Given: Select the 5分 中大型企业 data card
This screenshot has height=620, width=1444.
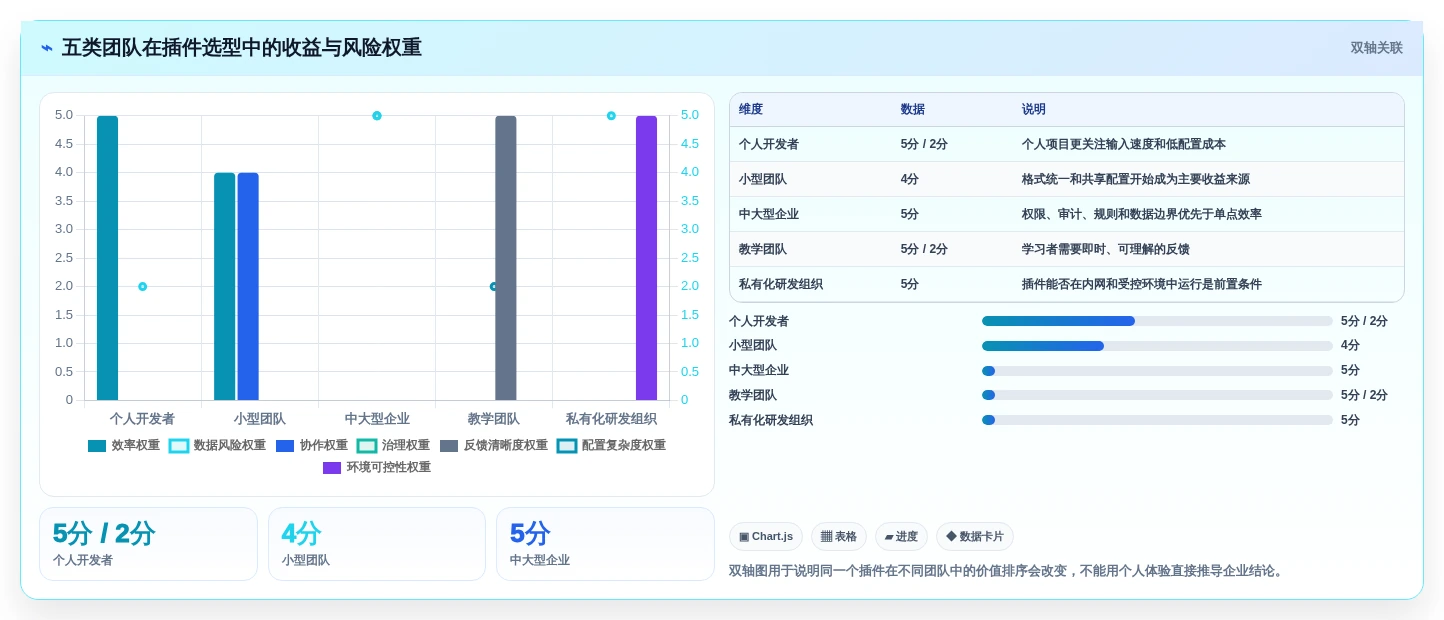Looking at the screenshot, I should click(x=605, y=544).
